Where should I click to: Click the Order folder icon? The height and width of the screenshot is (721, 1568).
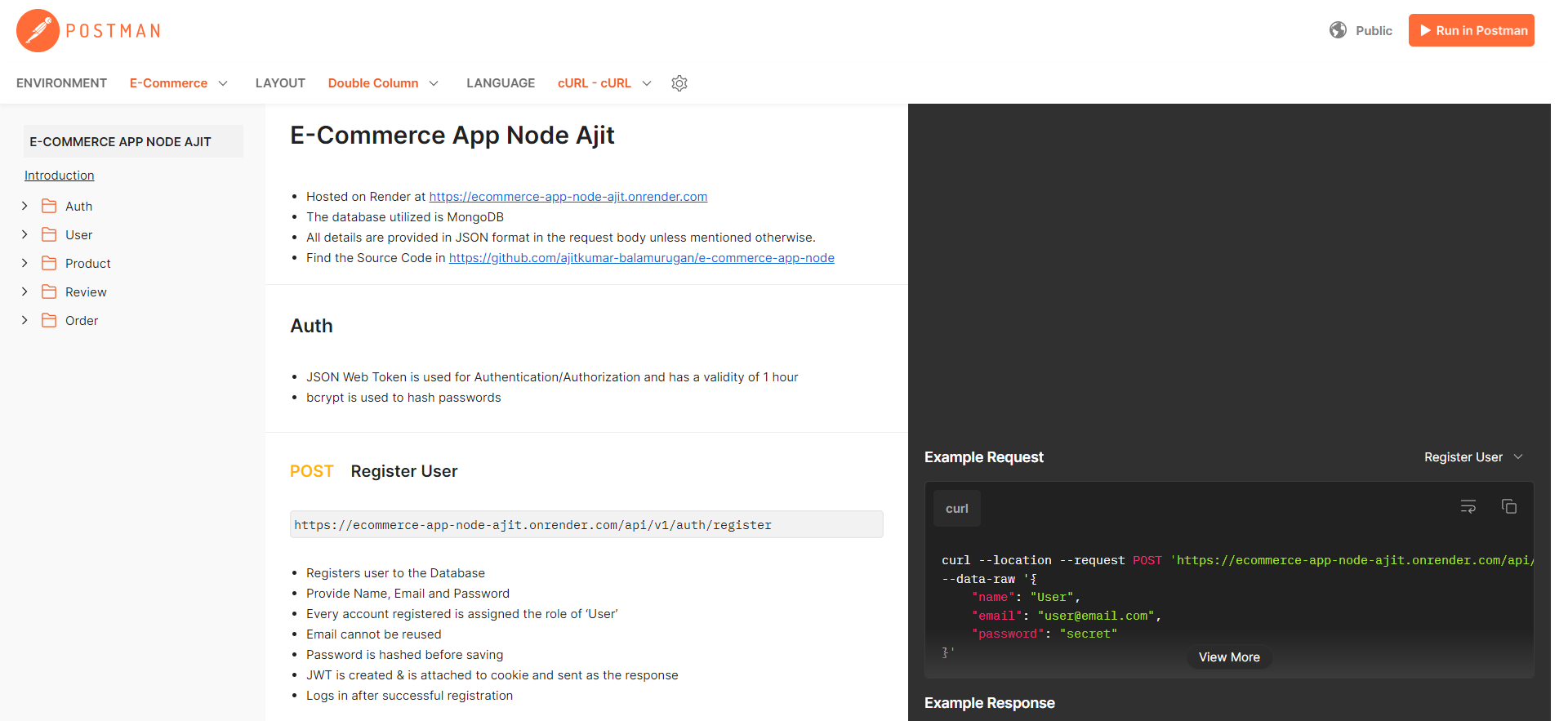click(49, 320)
